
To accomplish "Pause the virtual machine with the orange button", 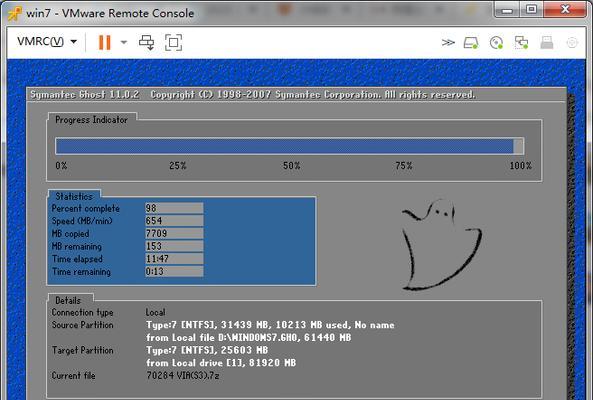I will (x=104, y=42).
